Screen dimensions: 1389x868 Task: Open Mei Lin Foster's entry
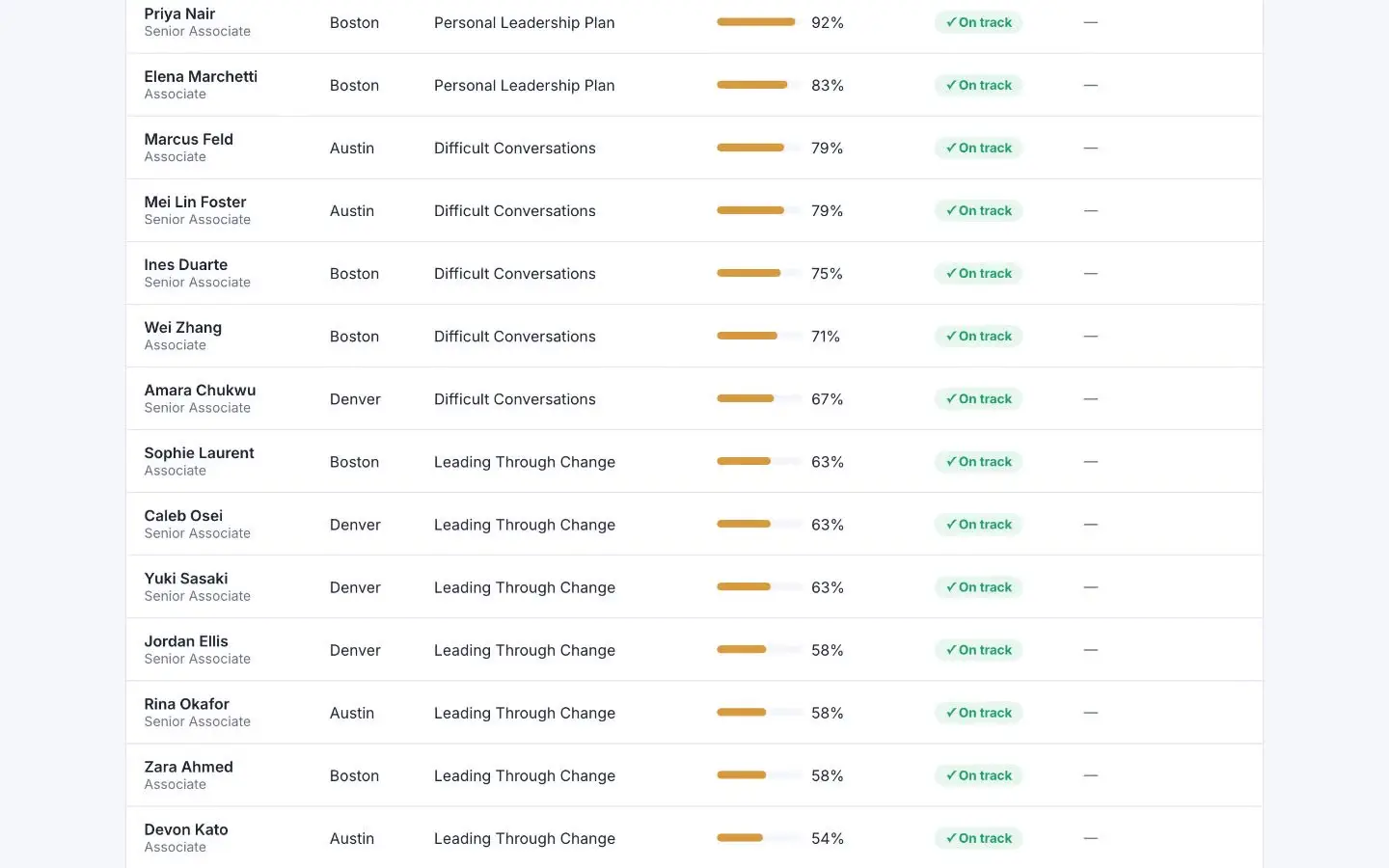click(195, 202)
